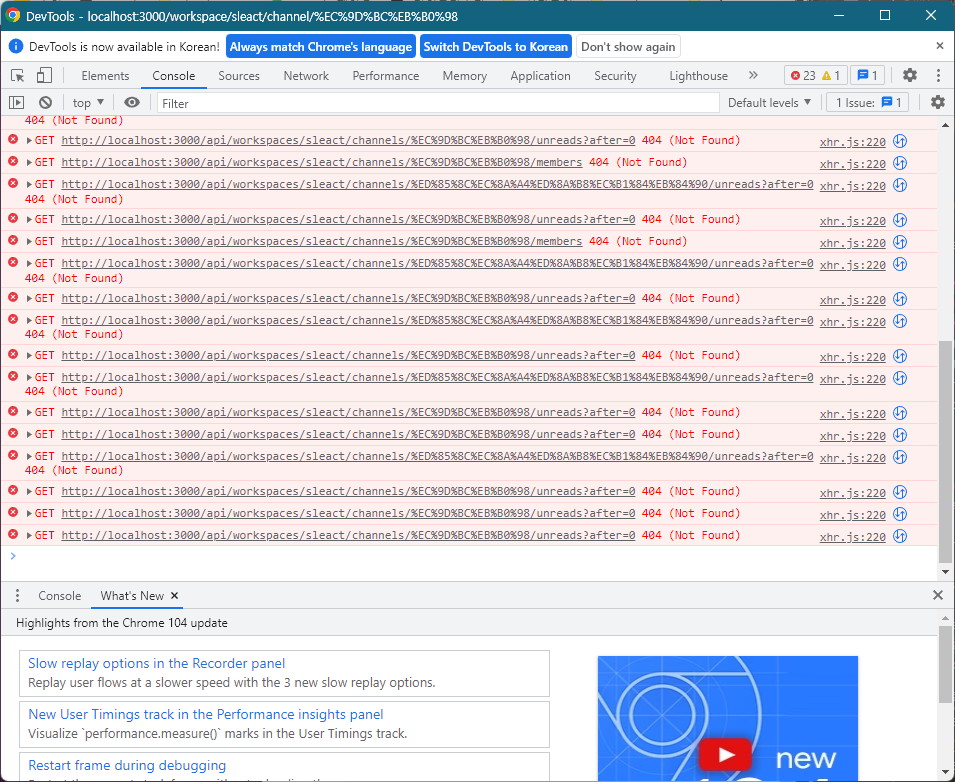Viewport: 955px width, 782px height.
Task: Switch to the Application tab
Action: [540, 76]
